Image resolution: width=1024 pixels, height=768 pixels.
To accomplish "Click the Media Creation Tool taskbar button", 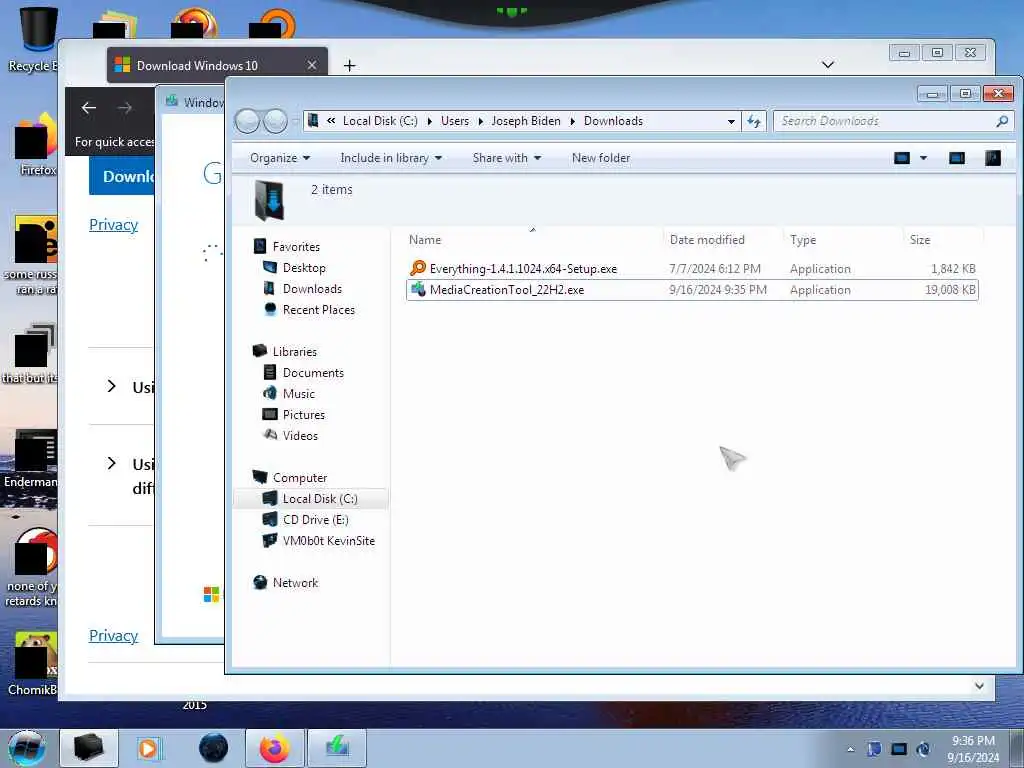I will [337, 748].
